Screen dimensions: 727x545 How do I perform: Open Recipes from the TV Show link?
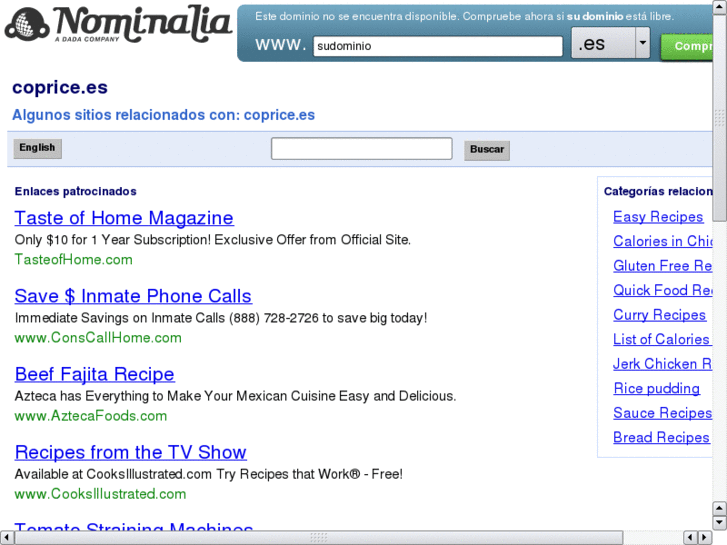point(130,452)
